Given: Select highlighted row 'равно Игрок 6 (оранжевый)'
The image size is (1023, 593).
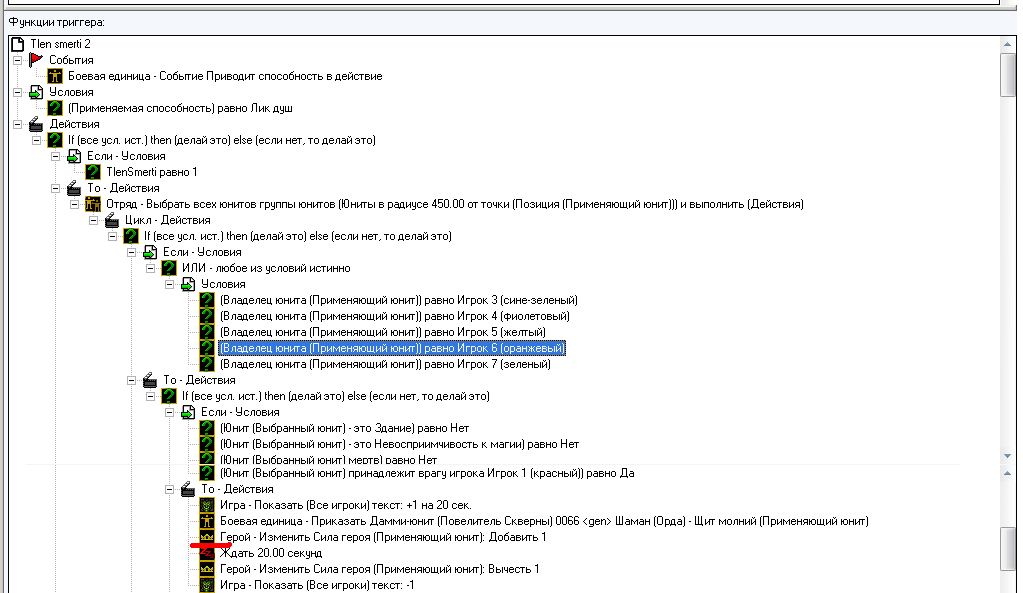Looking at the screenshot, I should pyautogui.click(x=392, y=348).
